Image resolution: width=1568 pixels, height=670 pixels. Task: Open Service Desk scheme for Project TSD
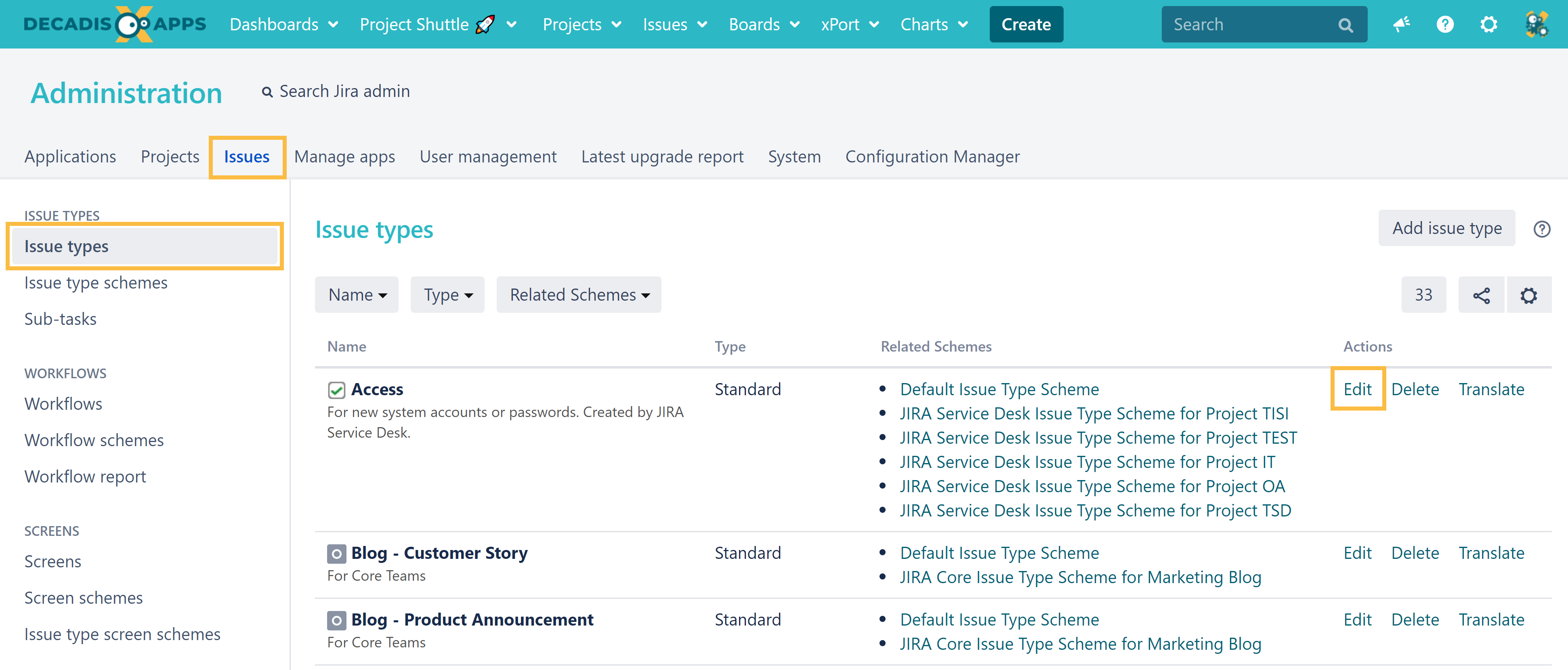tap(1096, 511)
